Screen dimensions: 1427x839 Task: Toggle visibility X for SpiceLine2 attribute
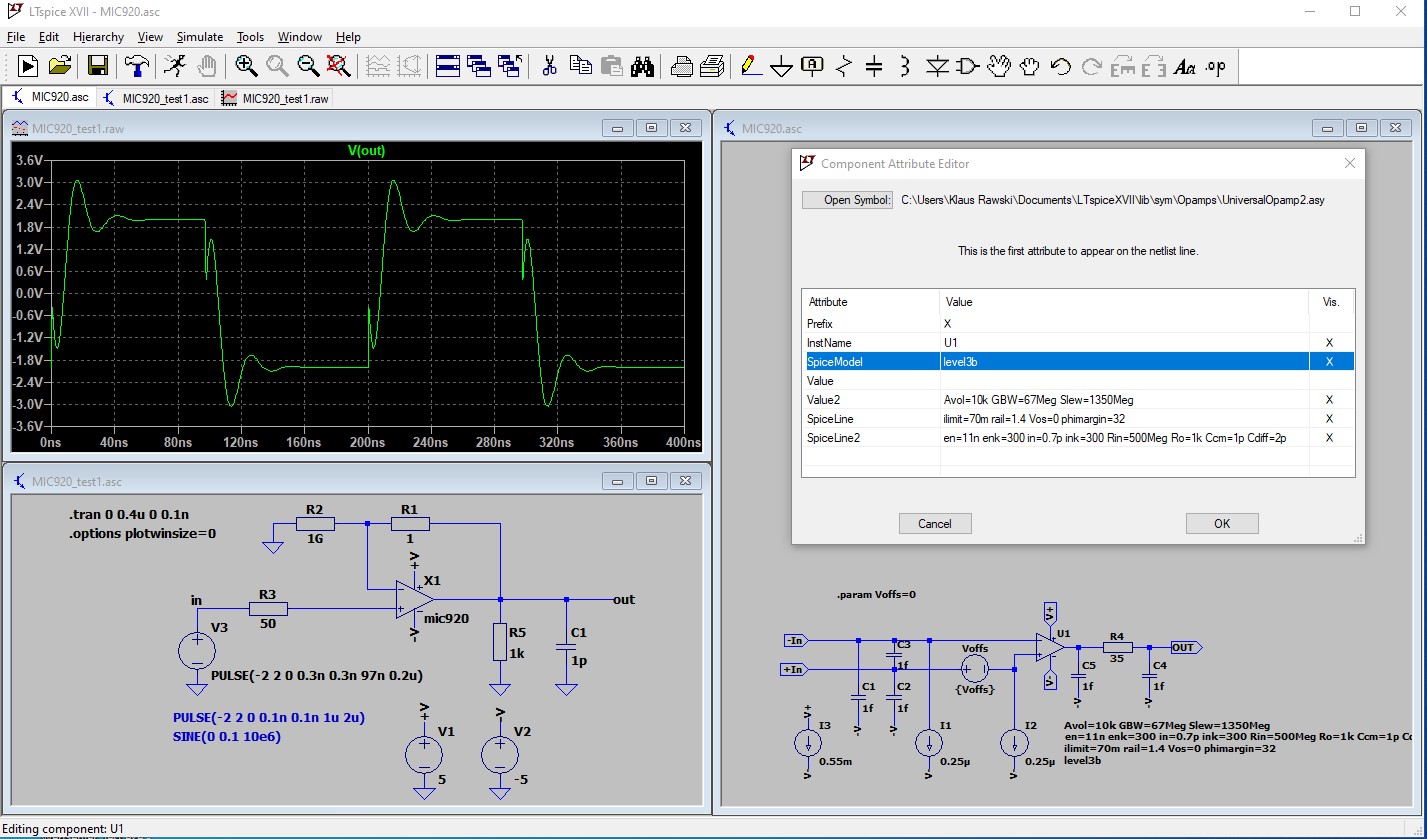[1329, 438]
